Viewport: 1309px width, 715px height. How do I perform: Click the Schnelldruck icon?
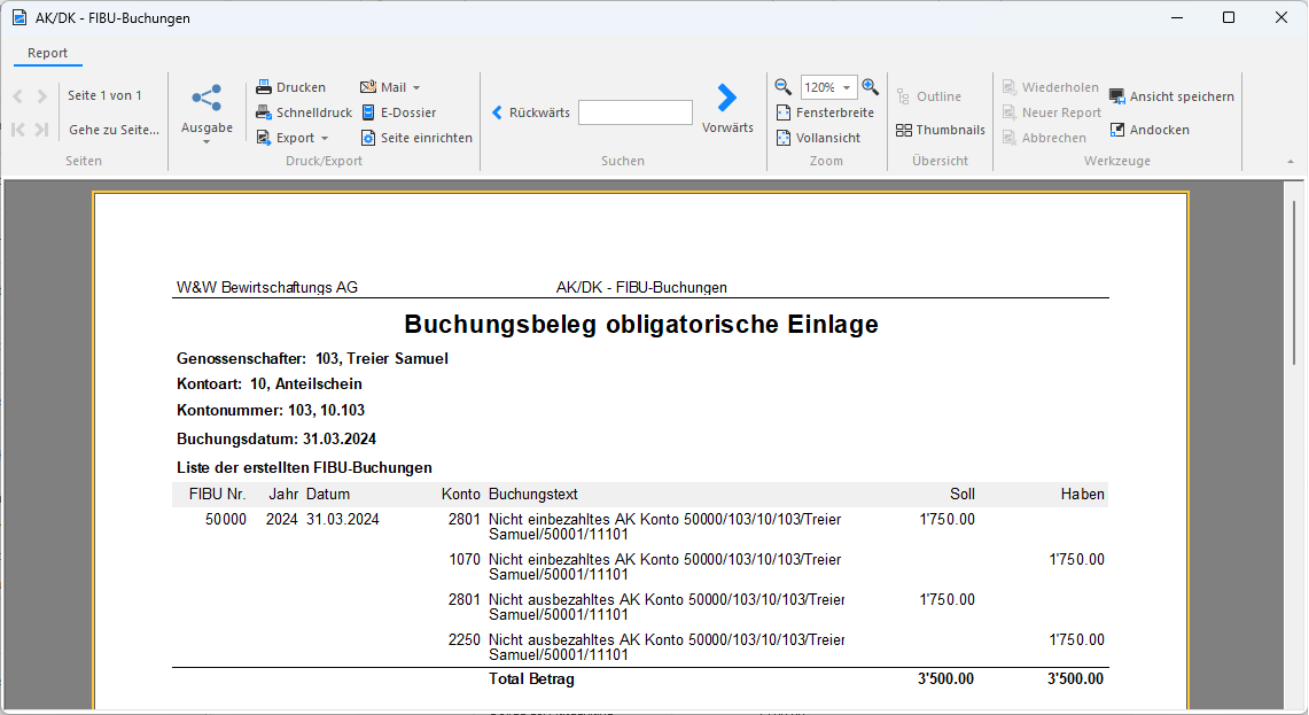[x=264, y=113]
